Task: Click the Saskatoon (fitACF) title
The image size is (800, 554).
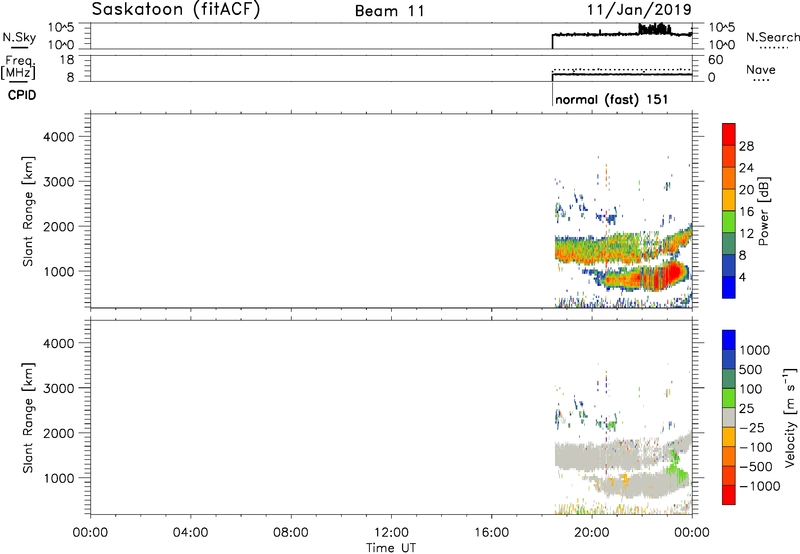Action: point(176,10)
